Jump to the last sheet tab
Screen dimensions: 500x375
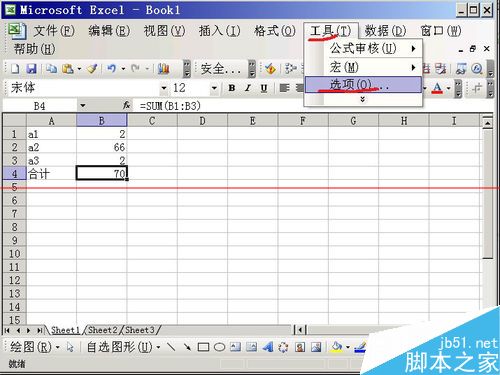[x=39, y=330]
